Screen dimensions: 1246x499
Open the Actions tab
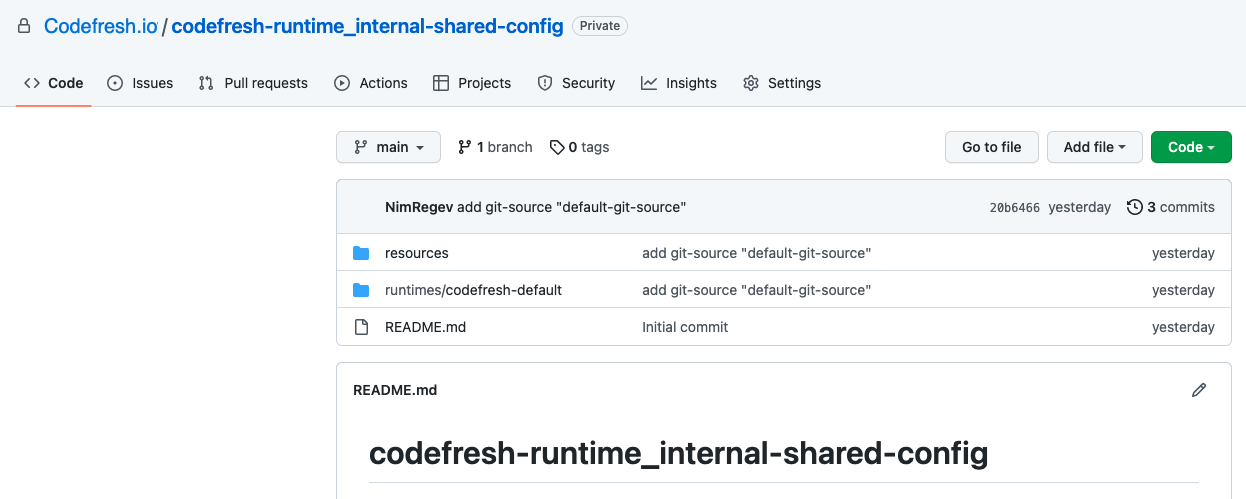(371, 83)
